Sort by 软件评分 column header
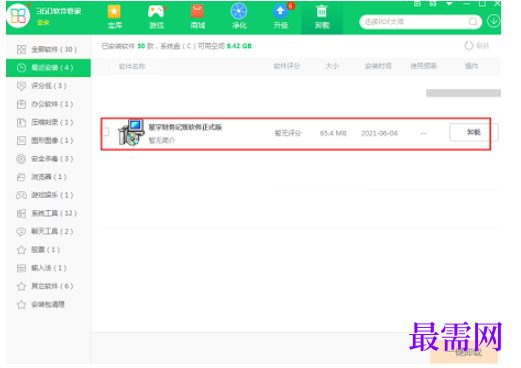 coord(287,66)
